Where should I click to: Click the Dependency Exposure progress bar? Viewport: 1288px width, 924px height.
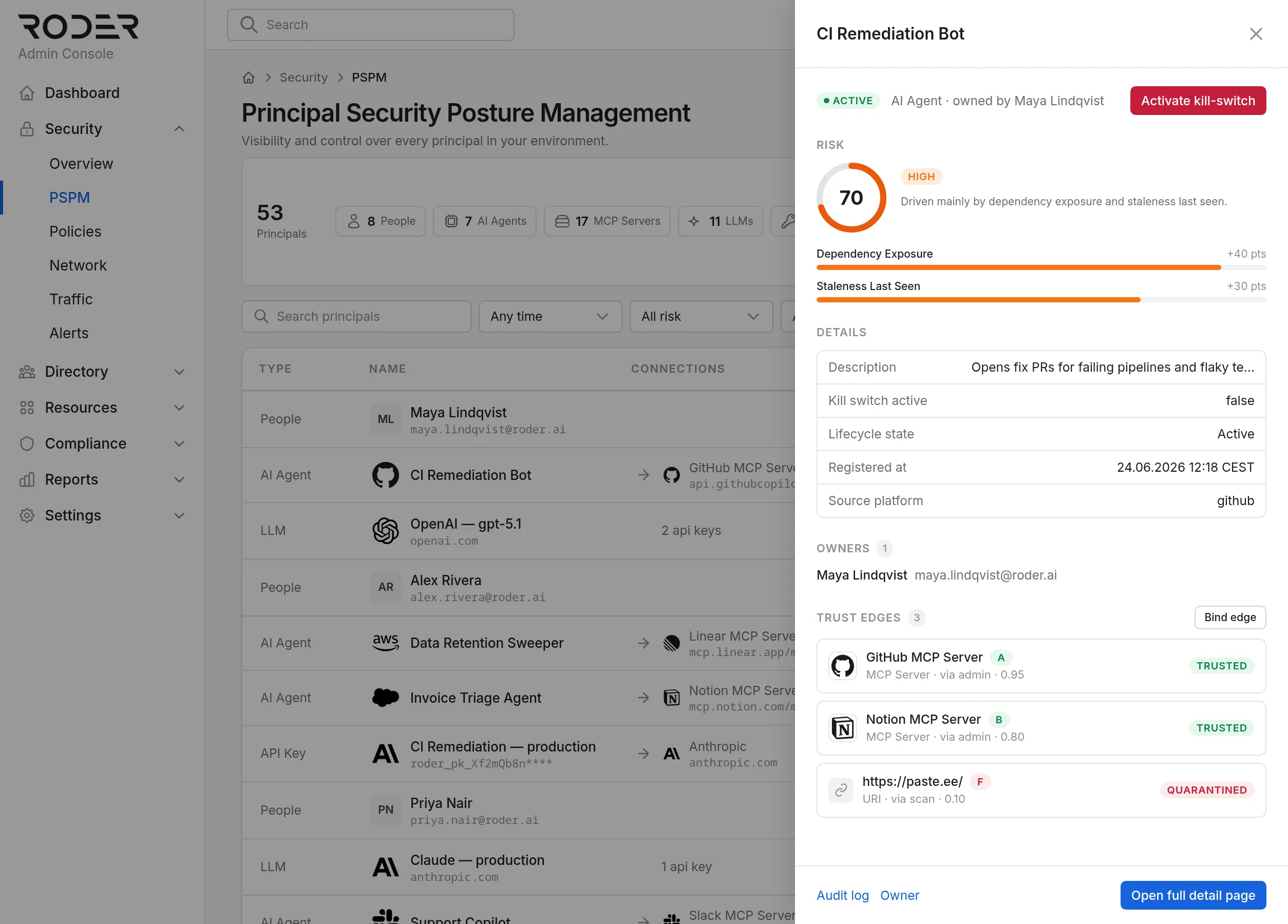[x=1040, y=267]
